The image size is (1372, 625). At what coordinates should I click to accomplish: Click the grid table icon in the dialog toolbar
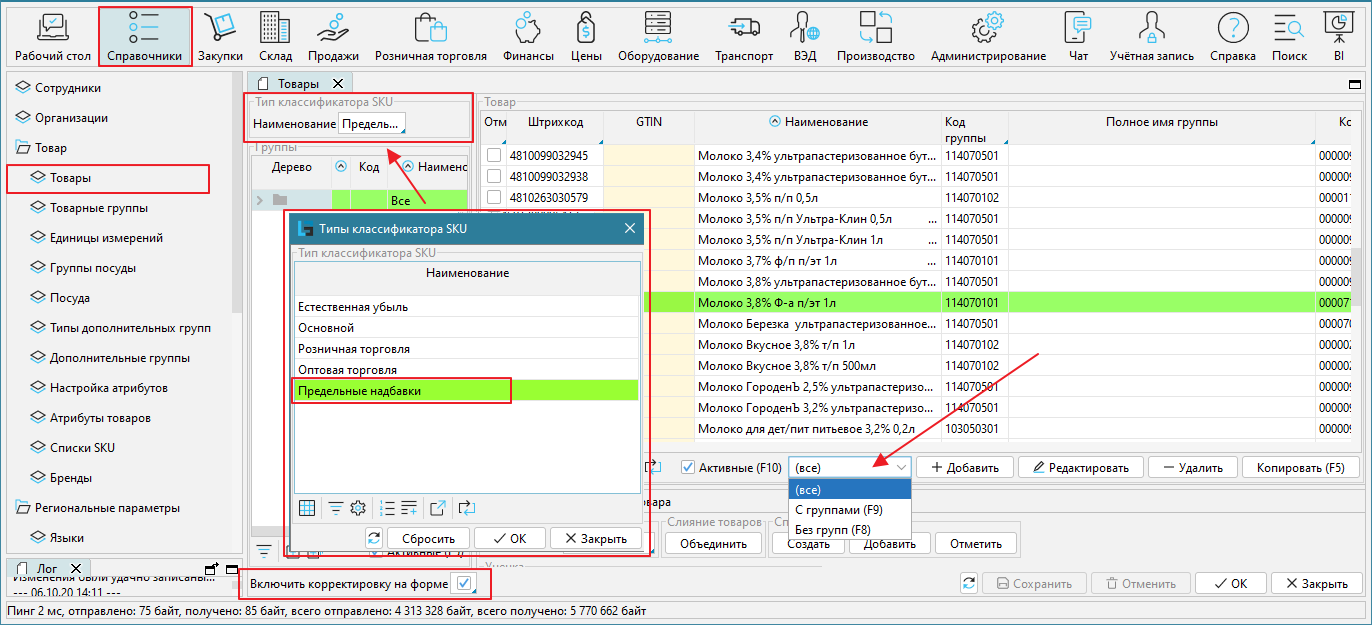pos(308,508)
